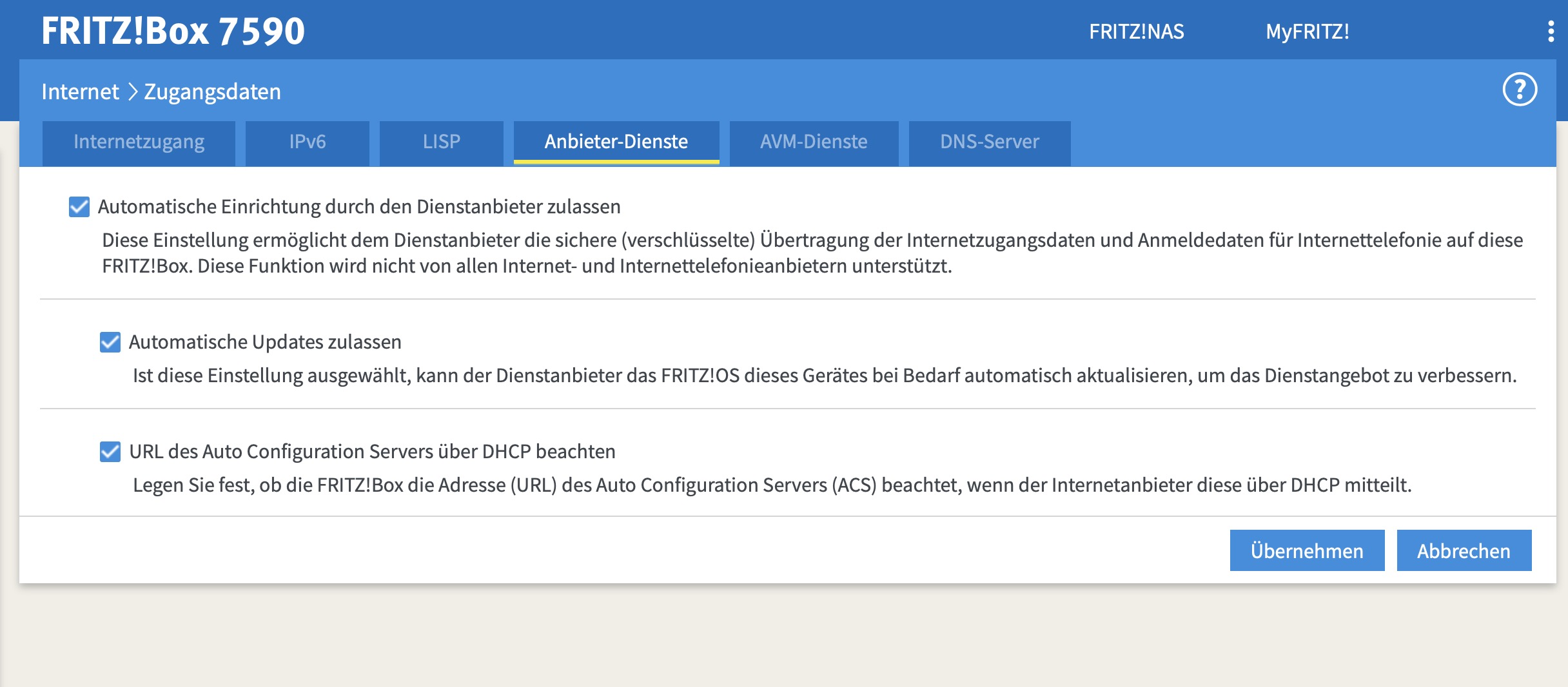Click the Zugangsdaten breadcrumb
Image resolution: width=1568 pixels, height=687 pixels.
[x=212, y=92]
